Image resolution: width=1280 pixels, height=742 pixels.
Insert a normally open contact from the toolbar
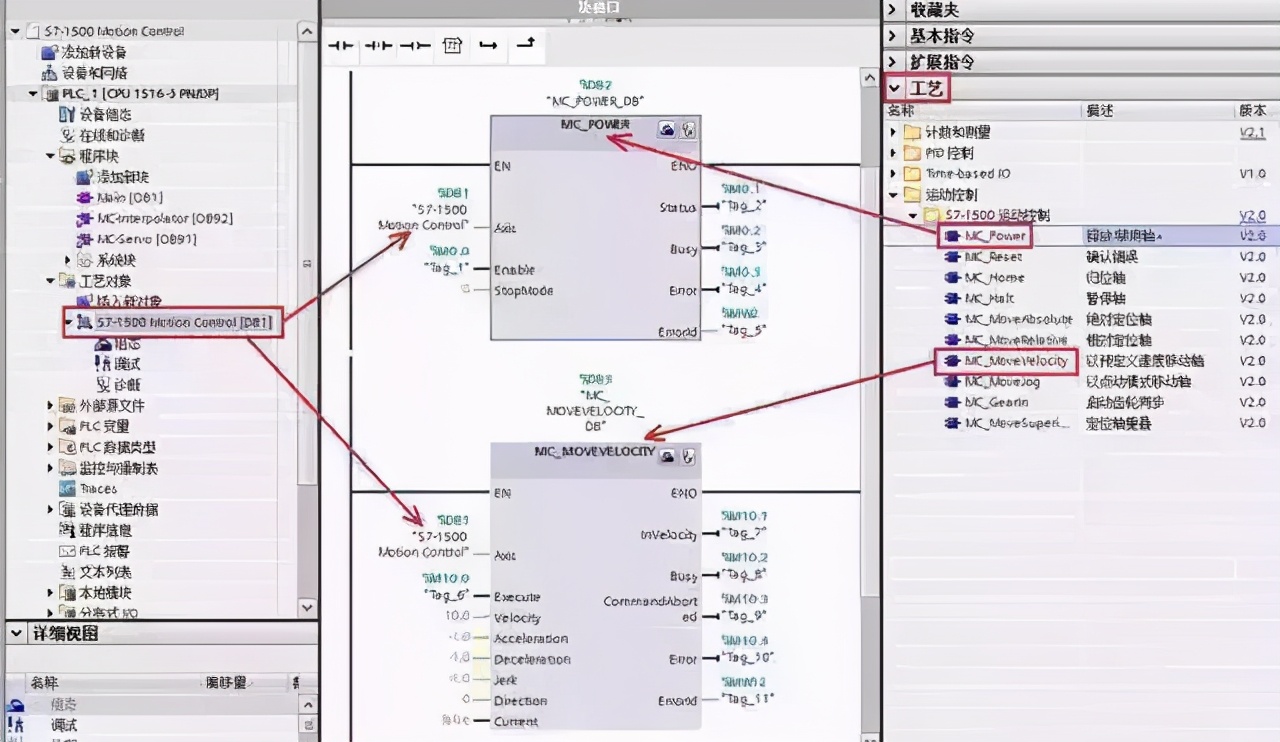342,46
